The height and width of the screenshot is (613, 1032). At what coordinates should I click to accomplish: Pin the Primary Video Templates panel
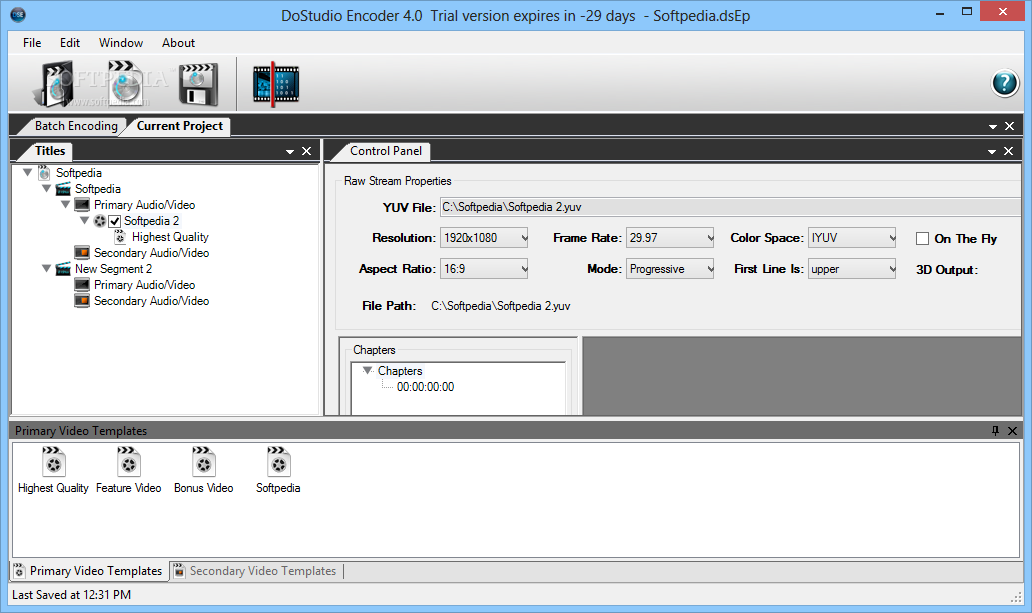coord(995,431)
